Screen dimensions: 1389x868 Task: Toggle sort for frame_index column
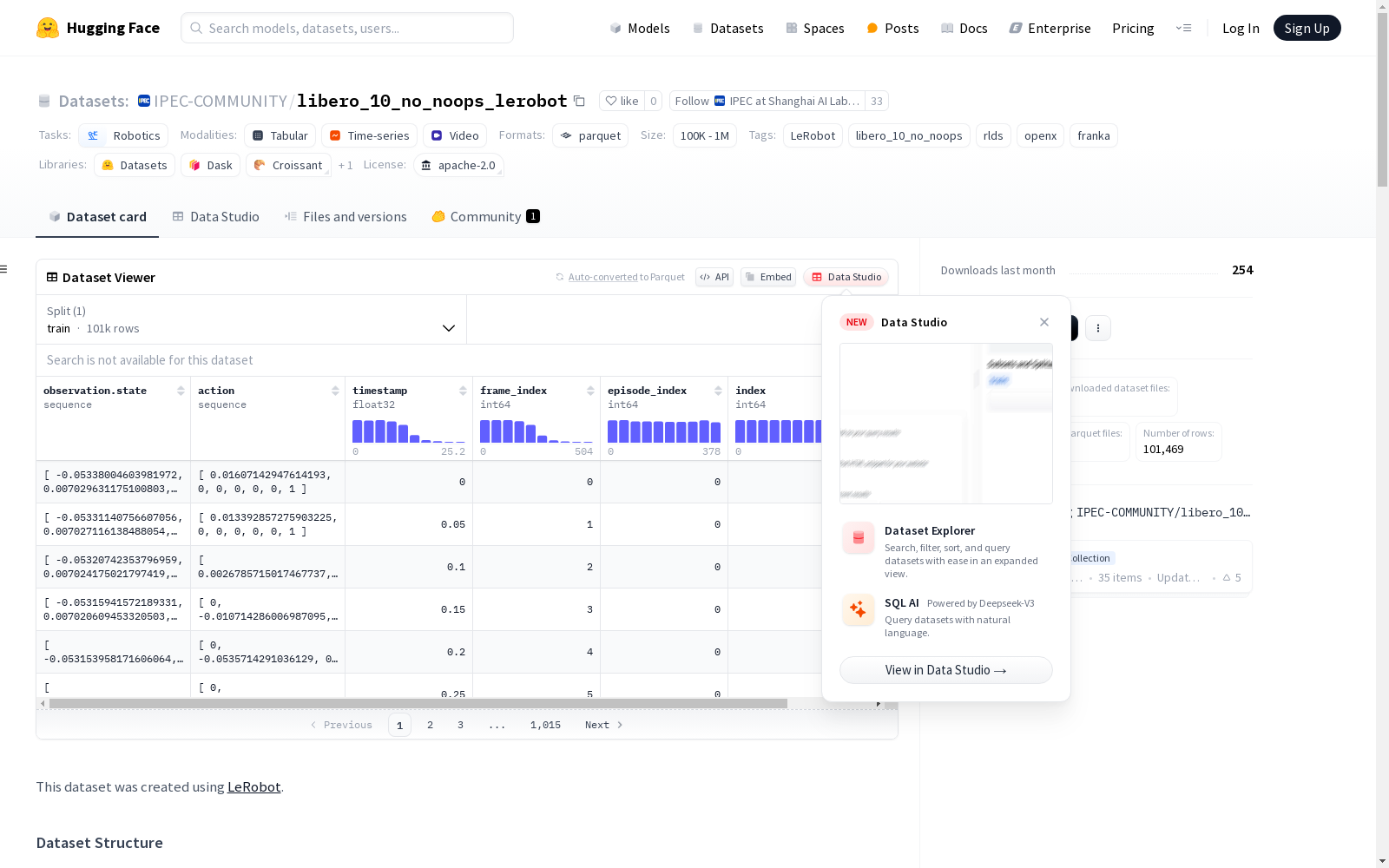coord(590,391)
